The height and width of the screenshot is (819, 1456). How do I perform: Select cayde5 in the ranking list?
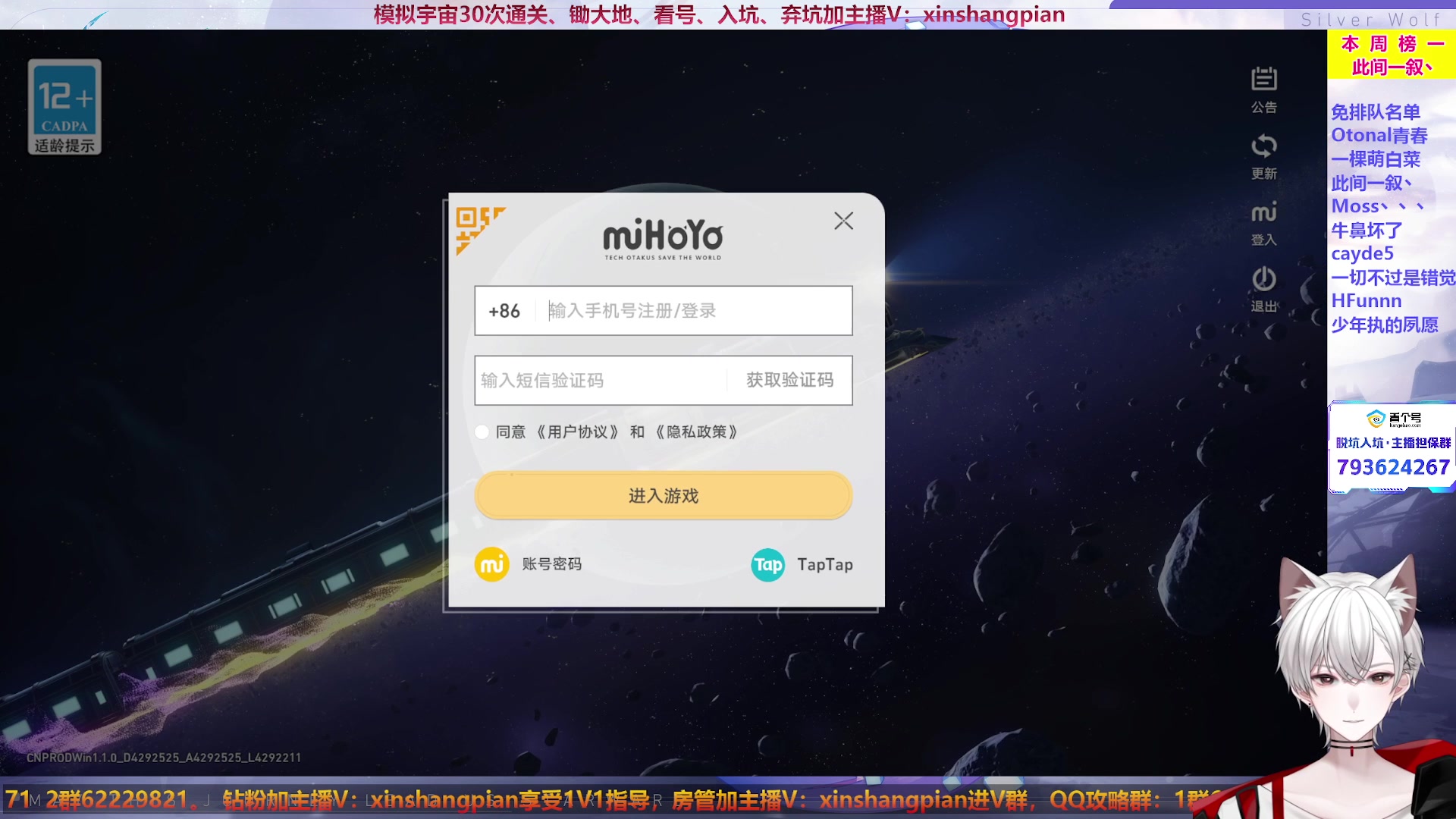(1363, 253)
